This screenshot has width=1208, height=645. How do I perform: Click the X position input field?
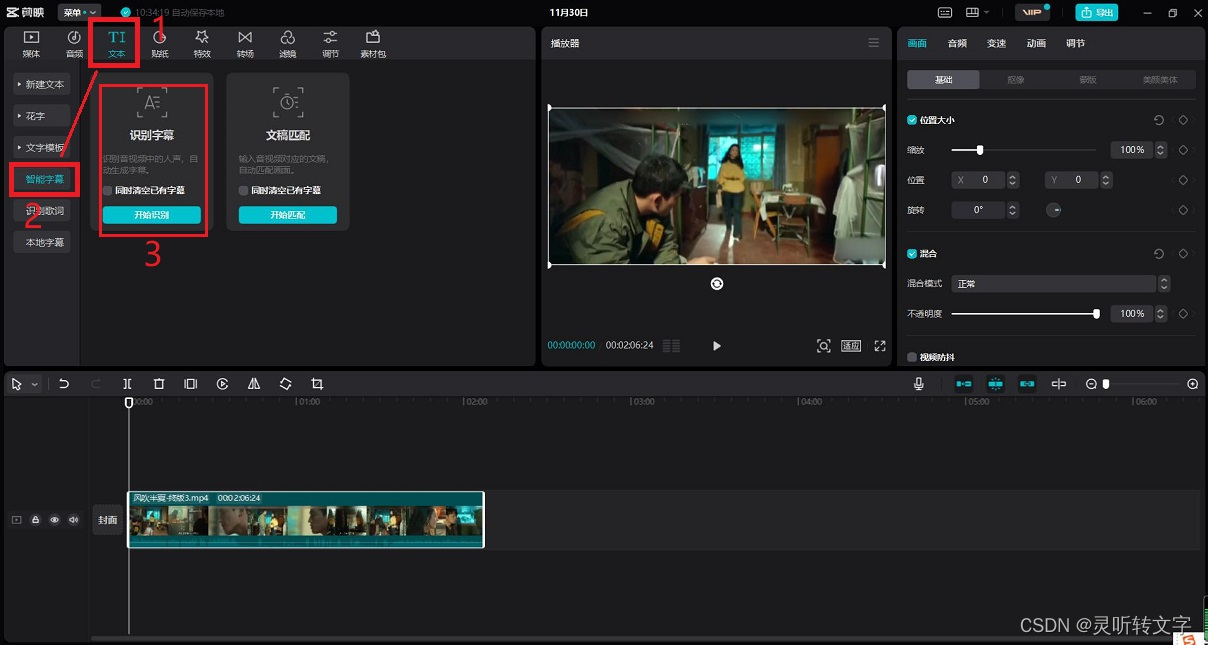[x=979, y=180]
